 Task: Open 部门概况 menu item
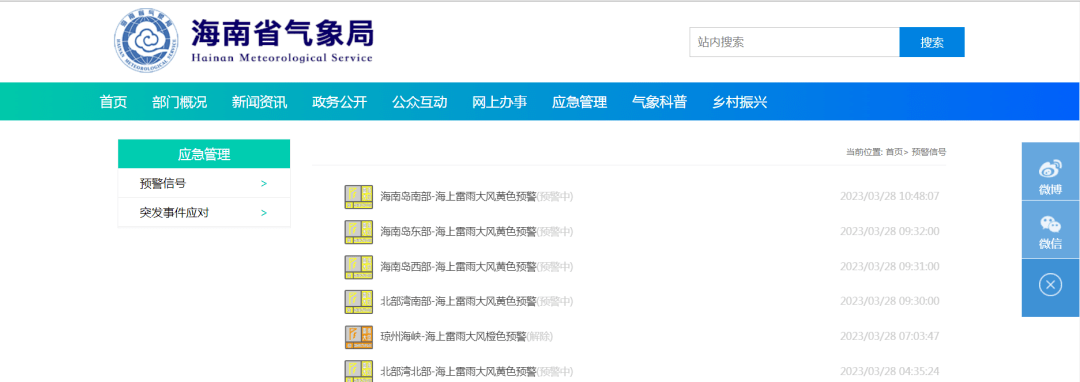coord(179,103)
